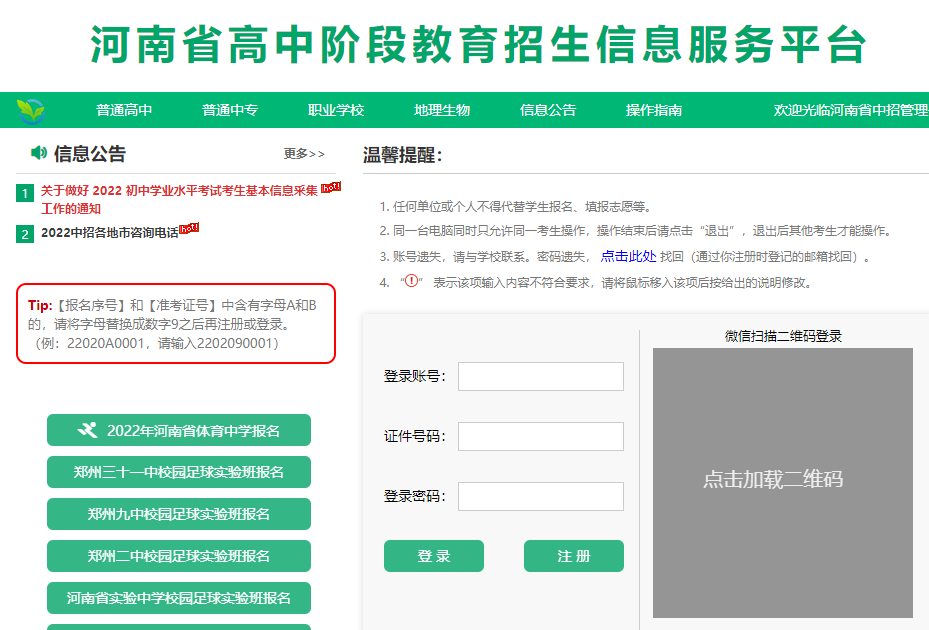
Task: Click the 证件号码 text box
Action: (540, 436)
